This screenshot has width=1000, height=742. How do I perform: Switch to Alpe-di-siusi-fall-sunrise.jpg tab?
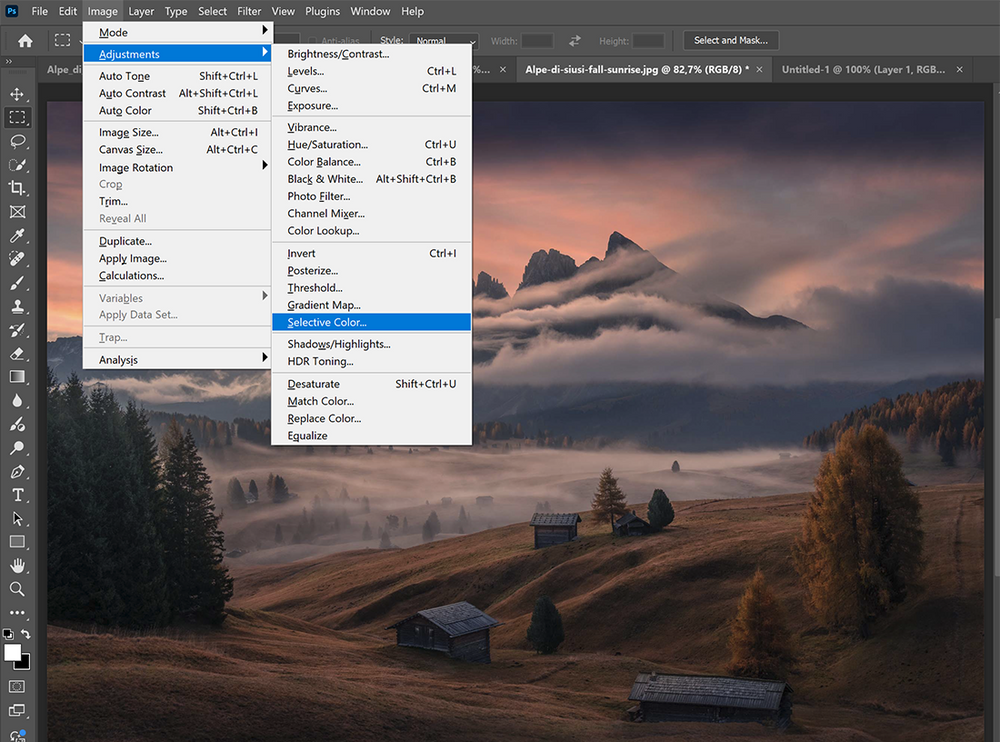click(x=636, y=70)
